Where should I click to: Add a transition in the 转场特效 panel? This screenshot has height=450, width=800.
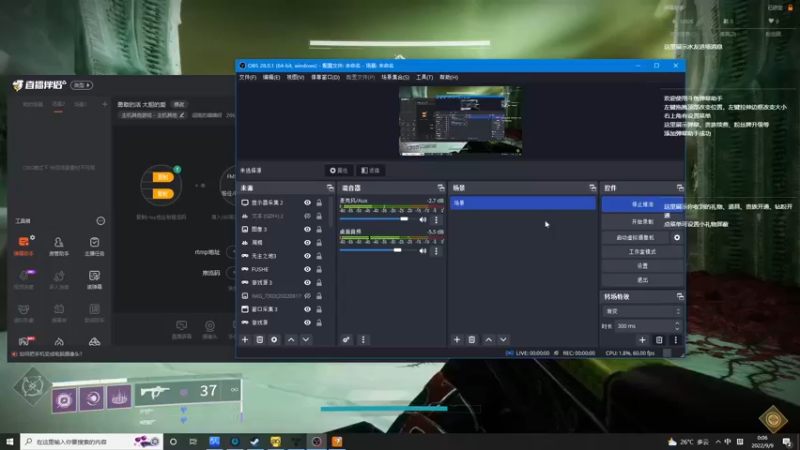click(642, 340)
